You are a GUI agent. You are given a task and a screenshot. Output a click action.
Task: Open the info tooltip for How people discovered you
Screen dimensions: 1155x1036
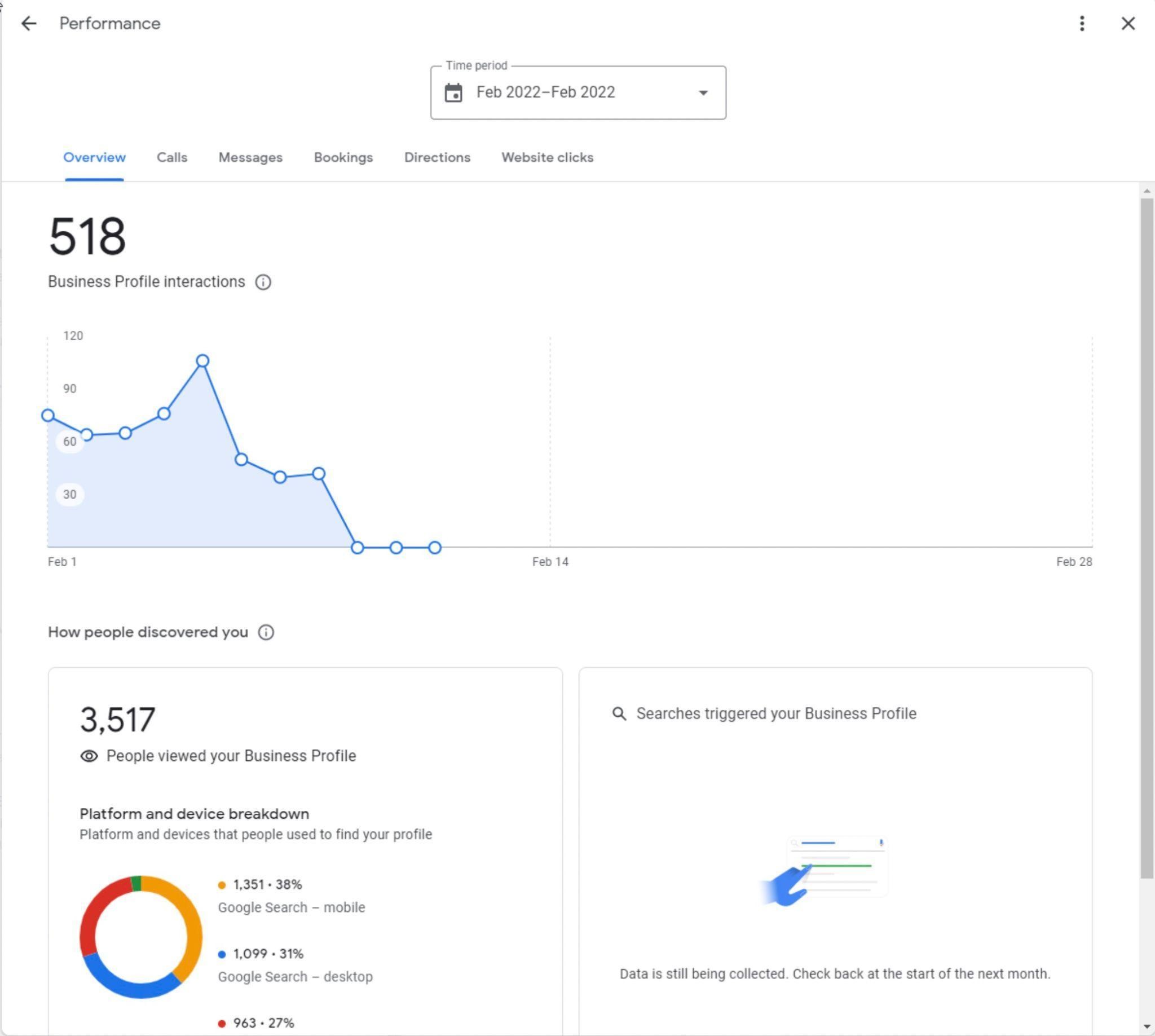(x=265, y=632)
